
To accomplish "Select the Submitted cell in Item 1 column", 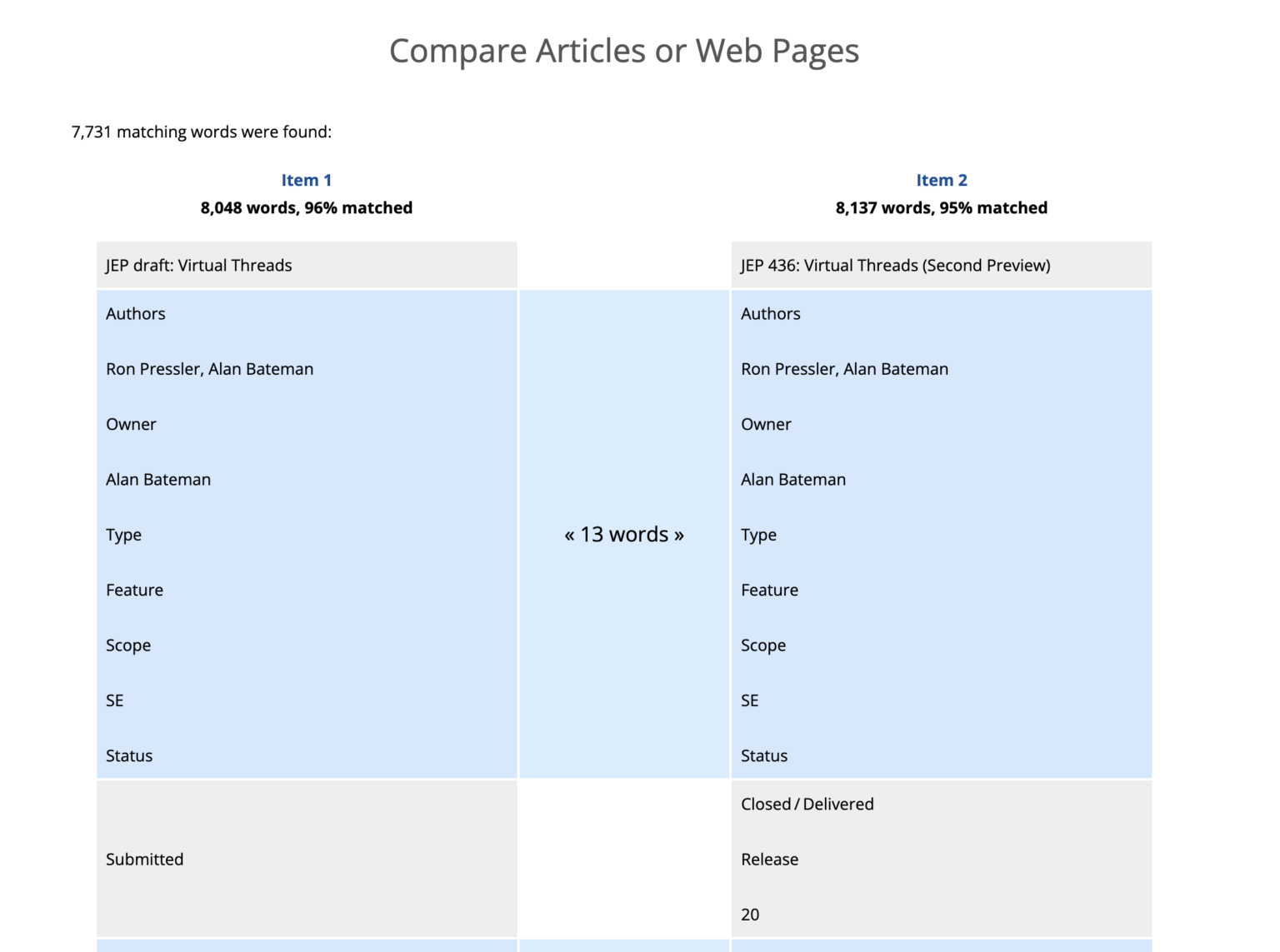I will [144, 859].
